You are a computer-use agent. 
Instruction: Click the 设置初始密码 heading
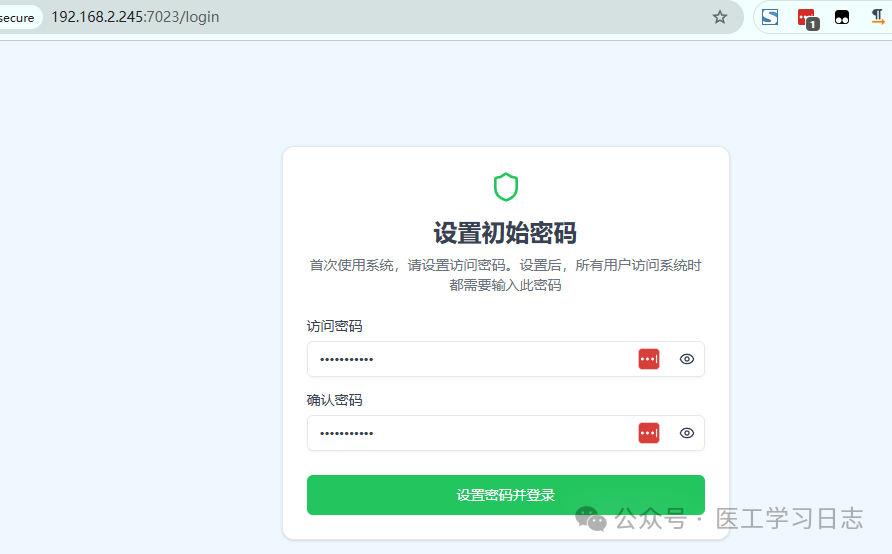(506, 233)
